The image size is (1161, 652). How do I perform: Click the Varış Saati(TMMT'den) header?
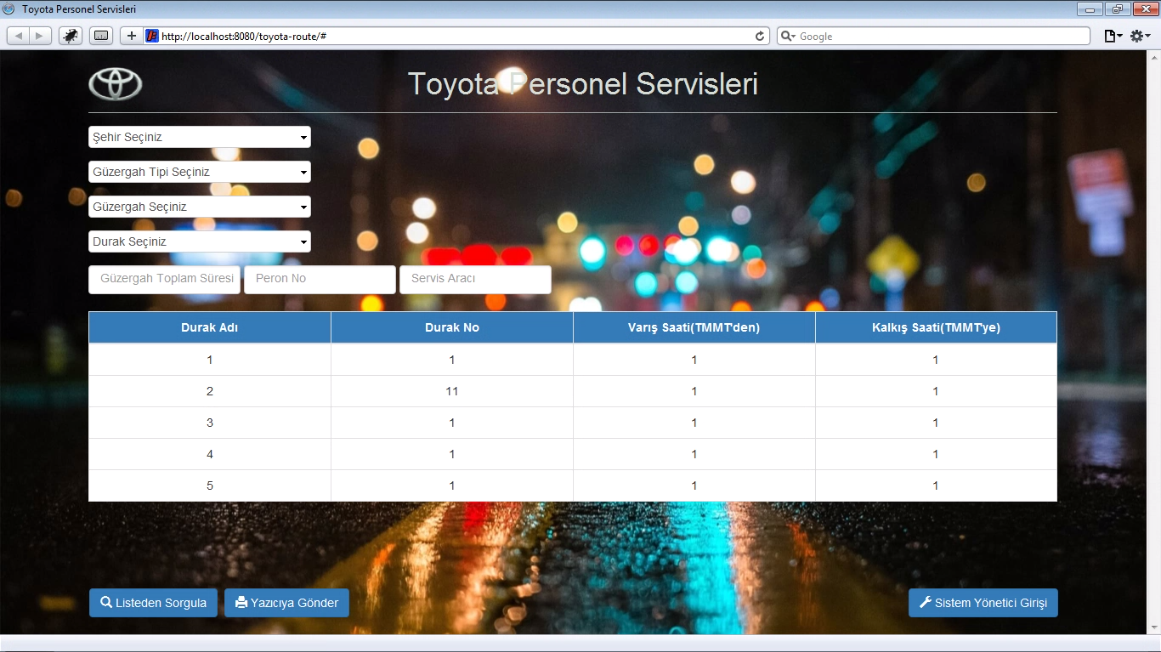(x=694, y=327)
